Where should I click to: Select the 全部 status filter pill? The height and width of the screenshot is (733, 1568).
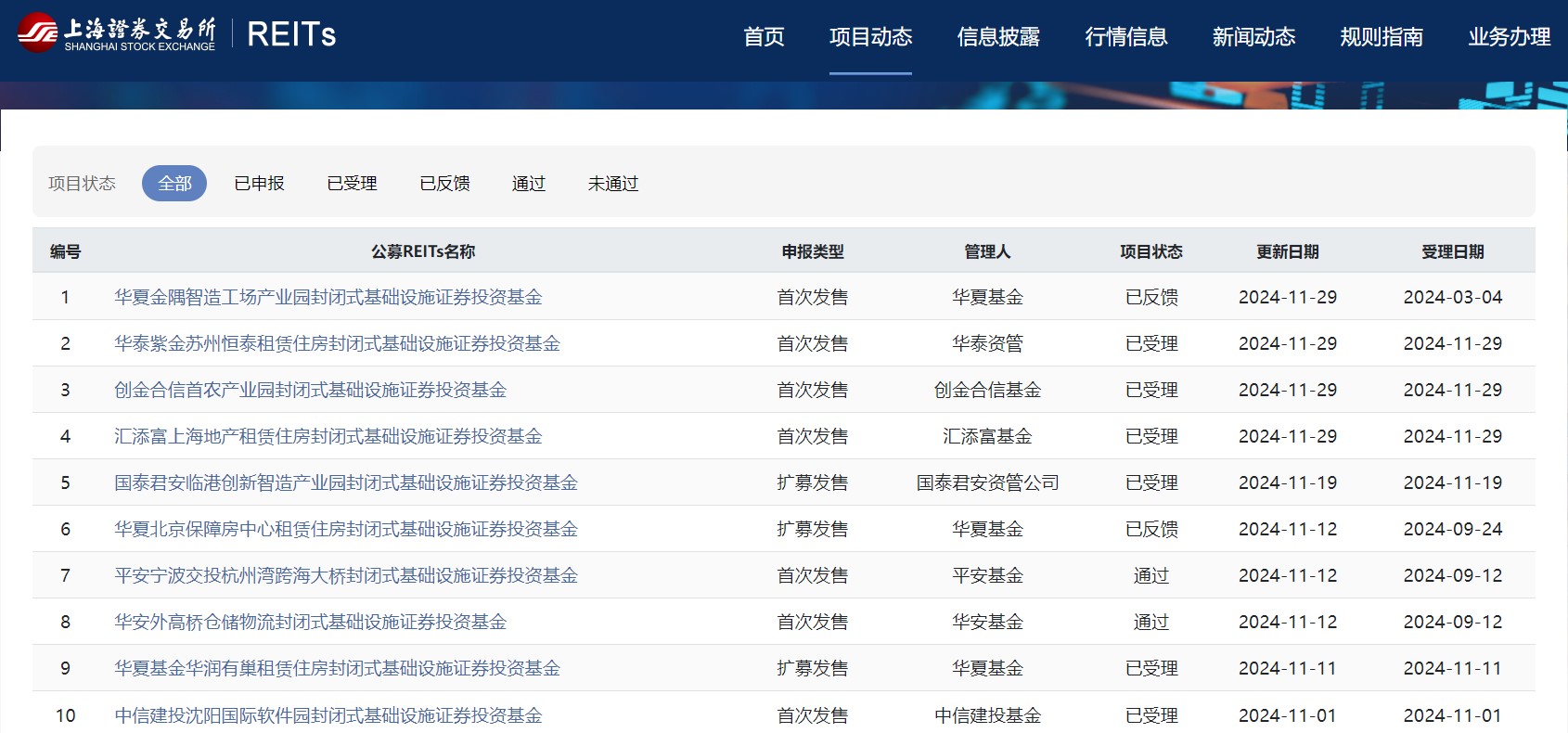174,184
